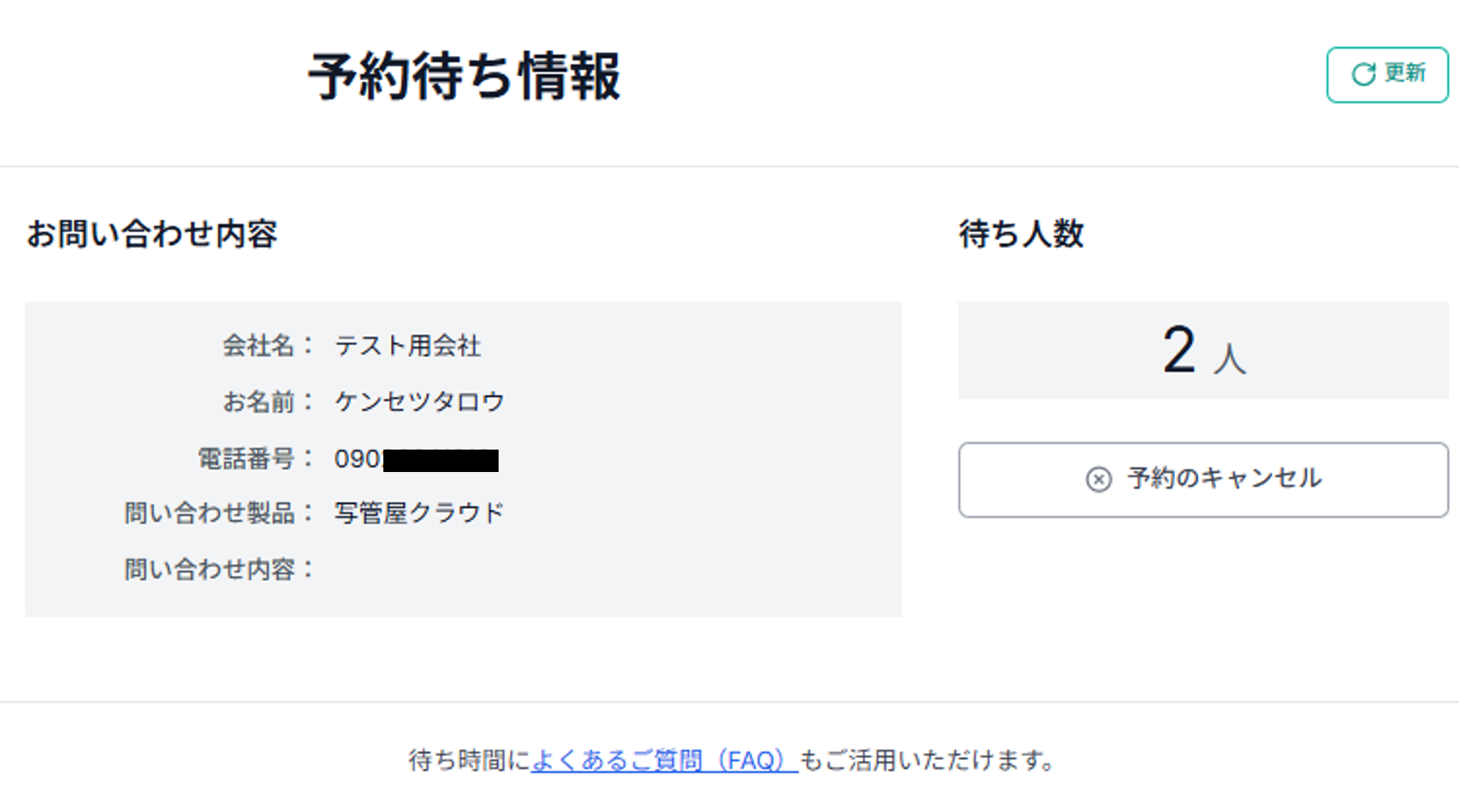
Task: Open the よくあるご質問（FAQ）link
Action: pos(662,762)
